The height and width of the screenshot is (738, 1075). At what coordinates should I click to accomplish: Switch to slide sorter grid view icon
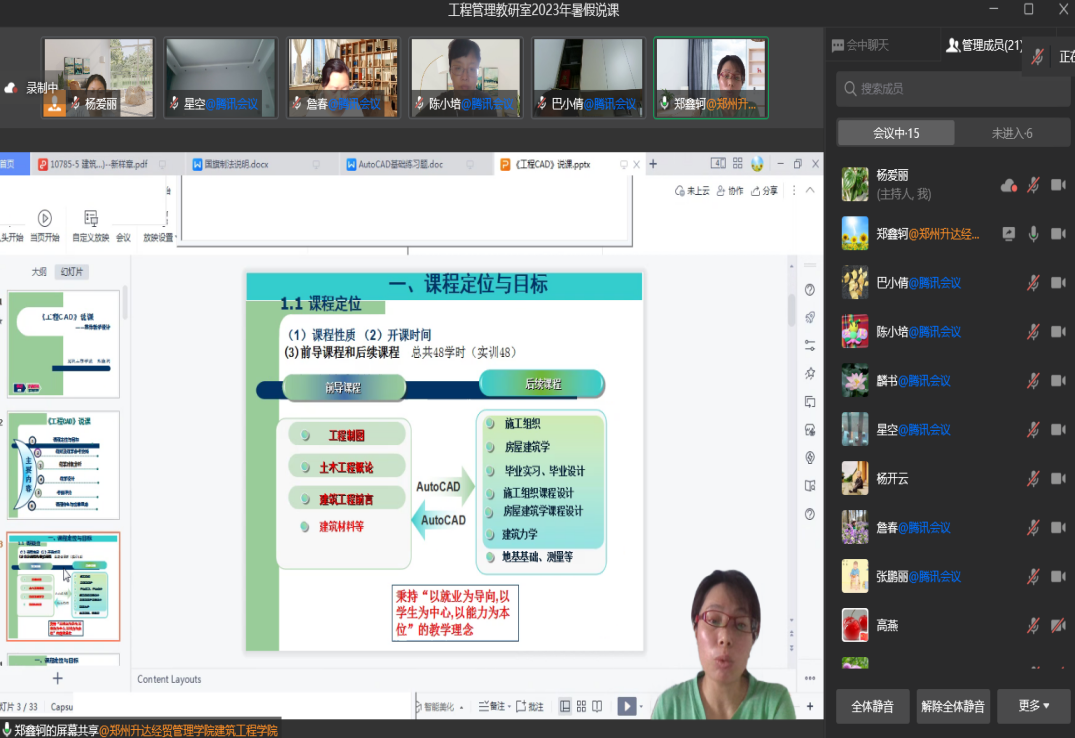581,706
